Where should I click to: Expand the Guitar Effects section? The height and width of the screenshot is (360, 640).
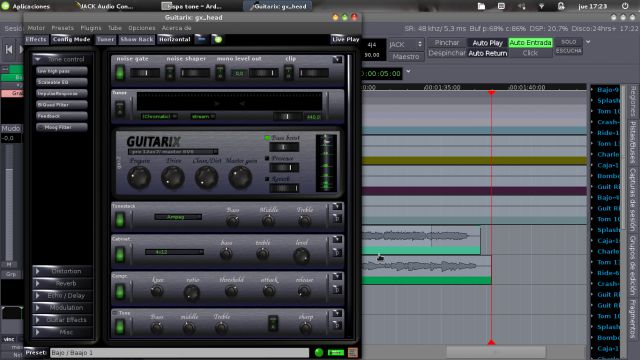click(62, 320)
